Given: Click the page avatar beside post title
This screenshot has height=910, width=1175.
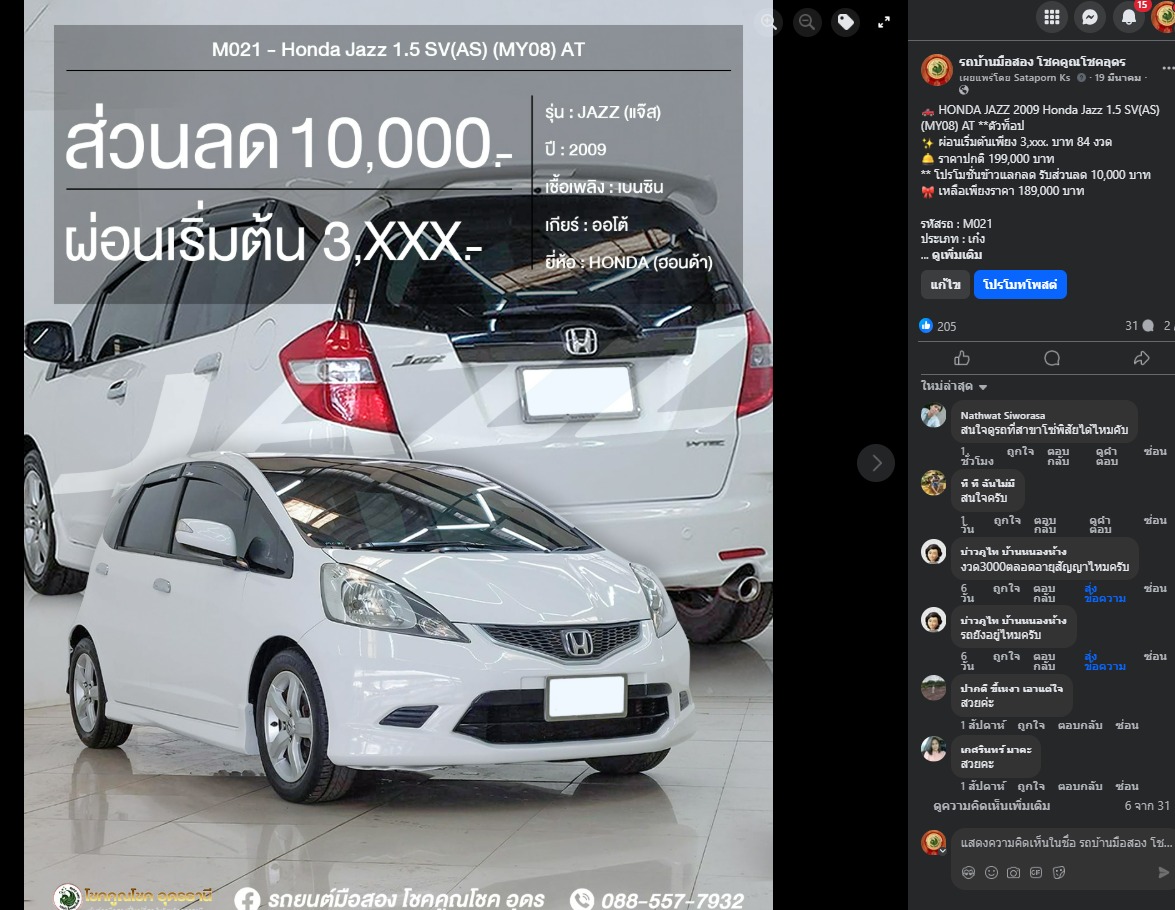Looking at the screenshot, I should 936,70.
